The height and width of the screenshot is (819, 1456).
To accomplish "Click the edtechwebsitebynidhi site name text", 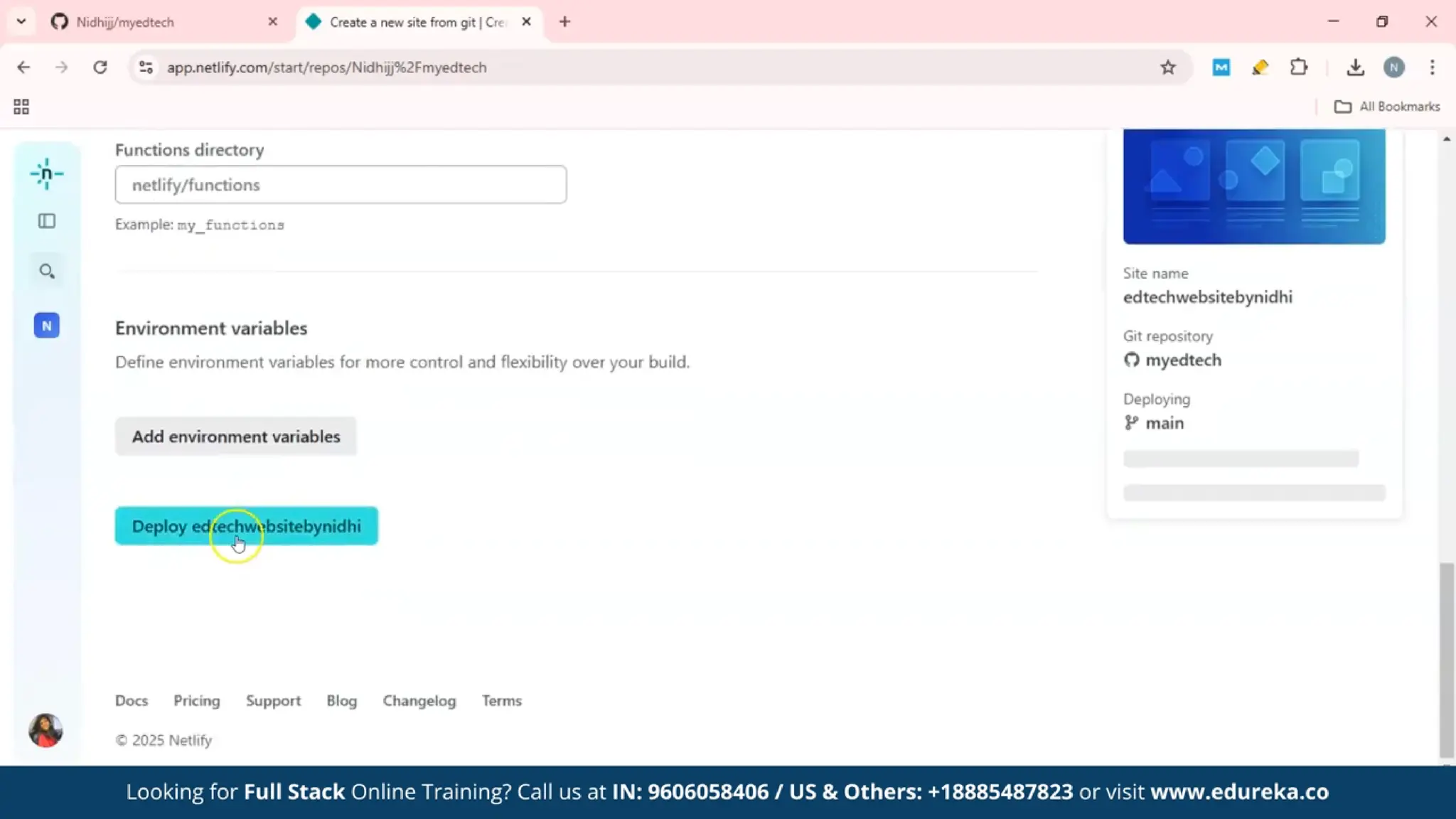I will point(1208,297).
